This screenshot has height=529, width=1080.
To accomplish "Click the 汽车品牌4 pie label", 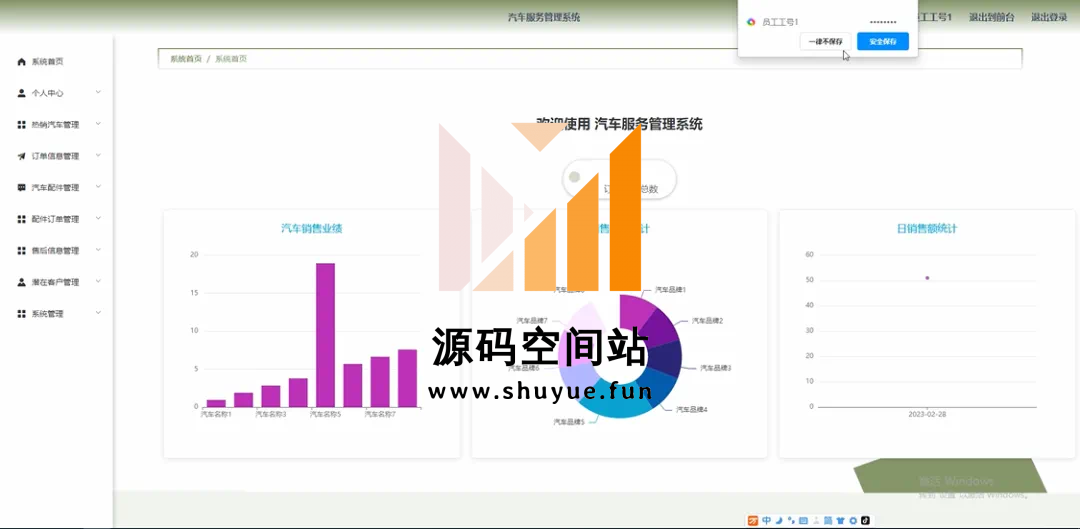I will pyautogui.click(x=692, y=409).
